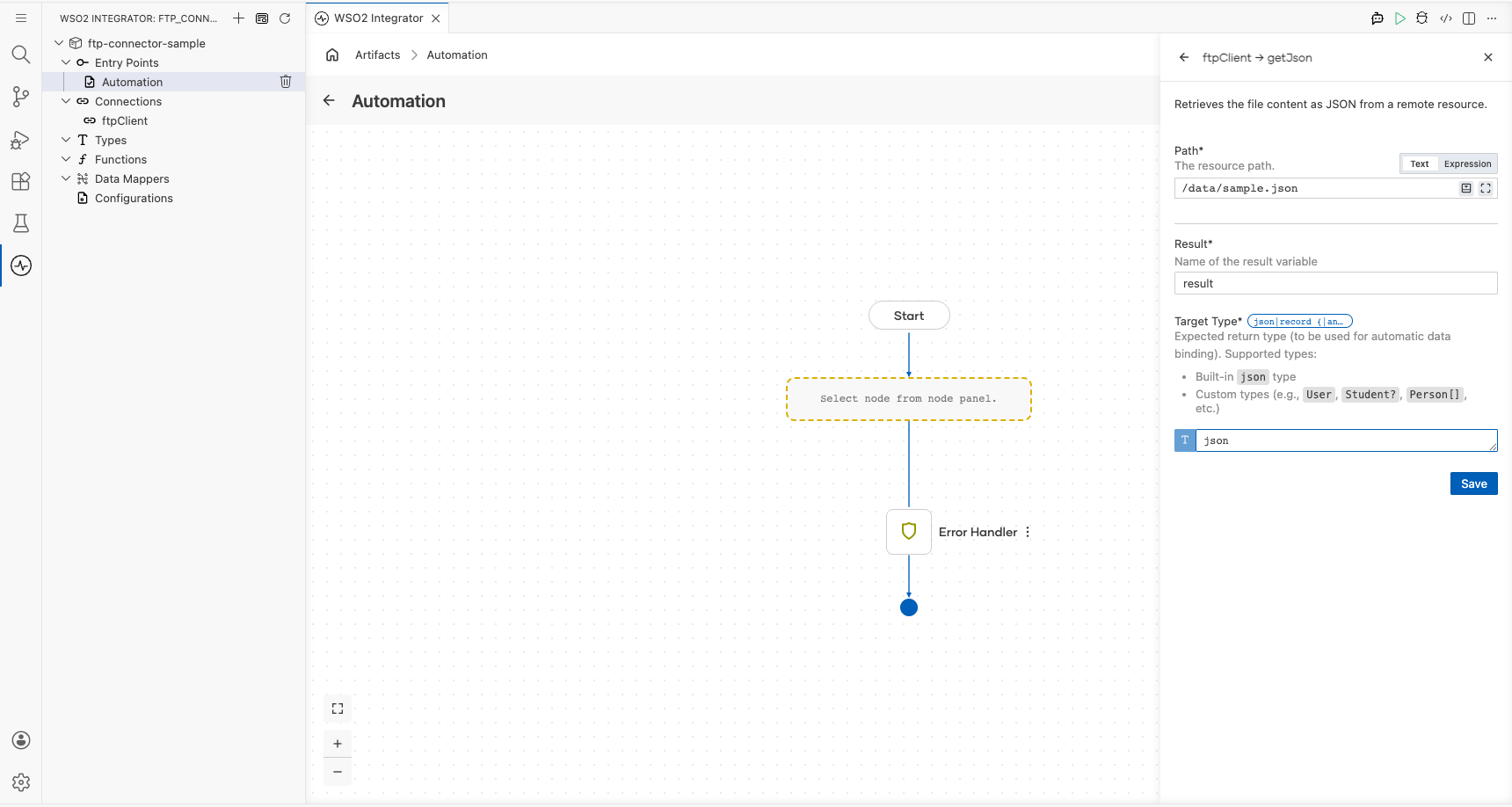Open the Source Control view
Screen dimensions: 1512x807
(x=21, y=97)
